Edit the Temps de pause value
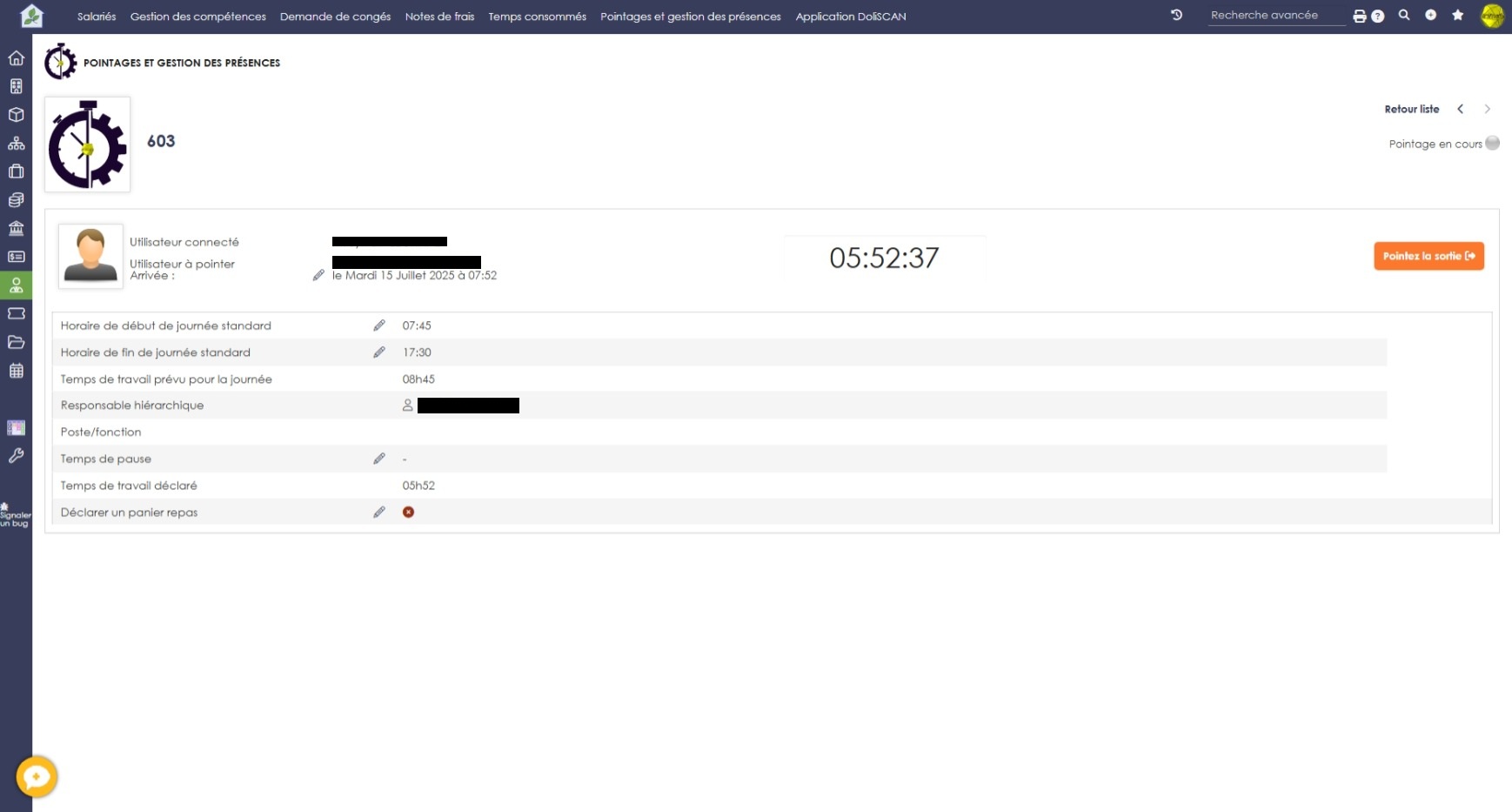 pyautogui.click(x=379, y=459)
